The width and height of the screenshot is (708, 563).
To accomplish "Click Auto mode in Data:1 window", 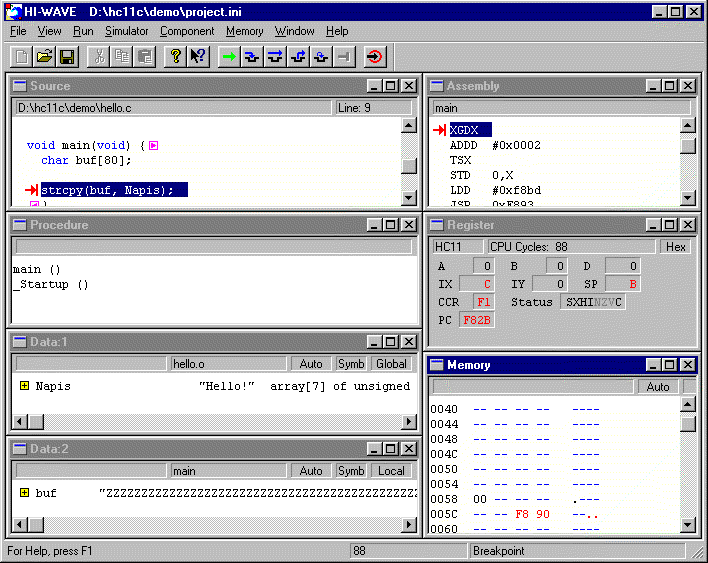I will pos(311,364).
